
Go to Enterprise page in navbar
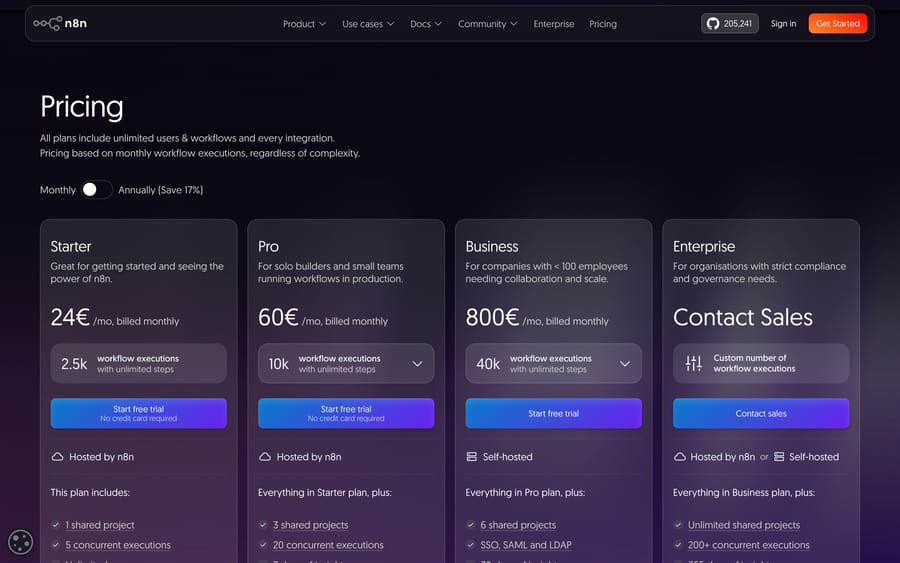coord(554,24)
